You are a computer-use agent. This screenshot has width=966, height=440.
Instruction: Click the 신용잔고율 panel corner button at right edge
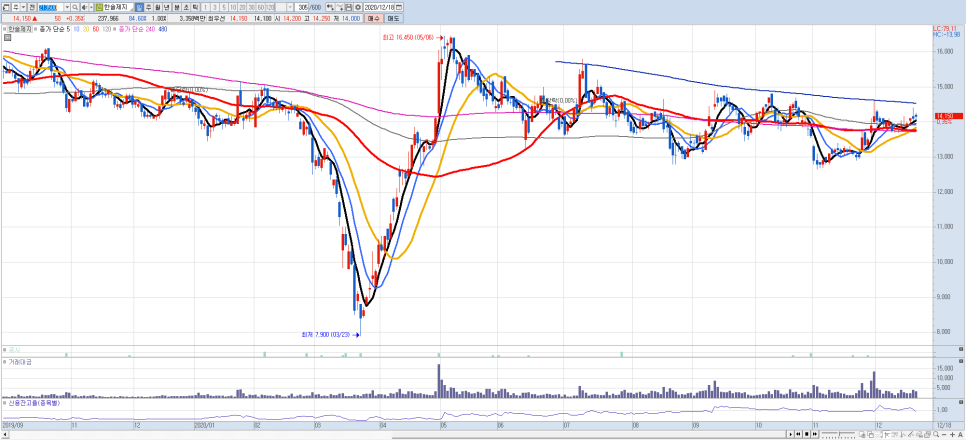[x=962, y=402]
